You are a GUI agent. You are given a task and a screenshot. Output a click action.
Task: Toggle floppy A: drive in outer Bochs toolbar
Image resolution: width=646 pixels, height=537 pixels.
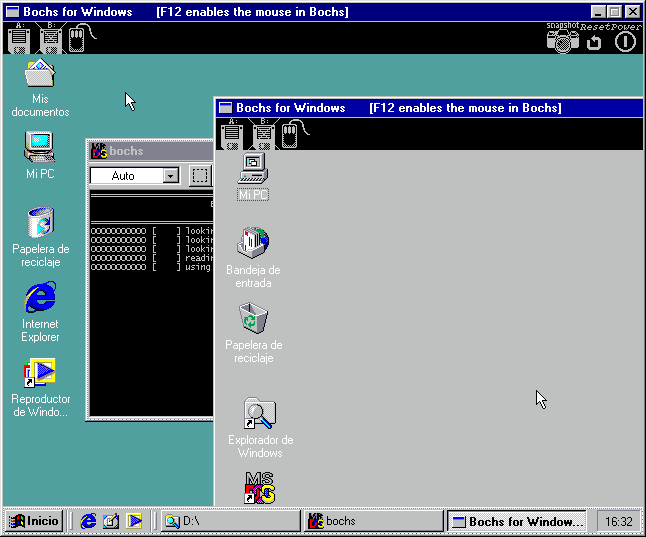[18, 39]
